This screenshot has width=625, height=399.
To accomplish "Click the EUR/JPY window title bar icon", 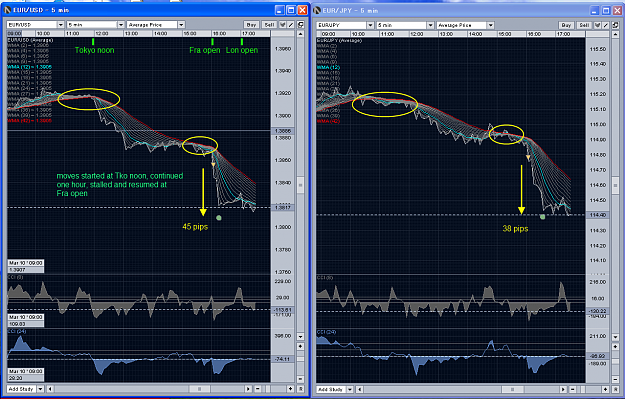I will click(318, 10).
